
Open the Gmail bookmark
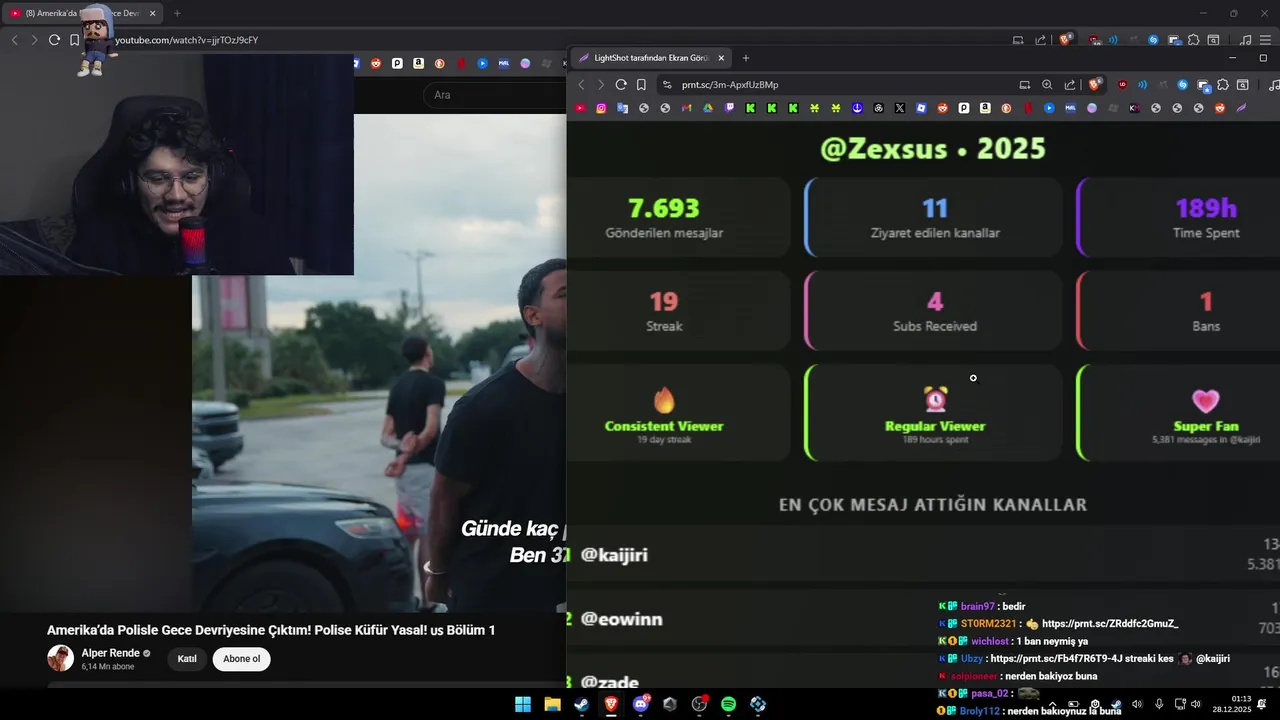coord(686,108)
